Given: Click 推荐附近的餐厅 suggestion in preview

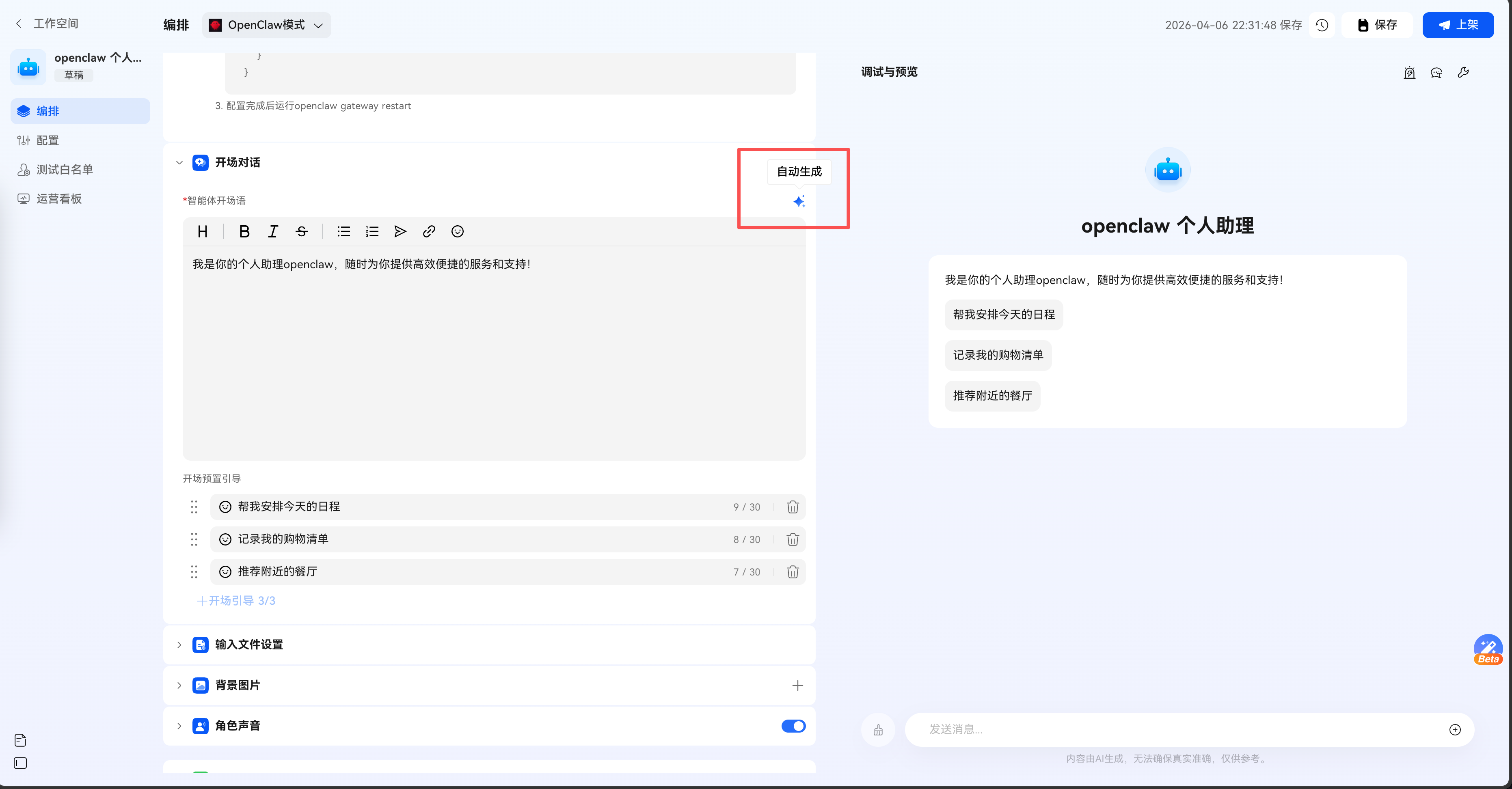Looking at the screenshot, I should 993,395.
